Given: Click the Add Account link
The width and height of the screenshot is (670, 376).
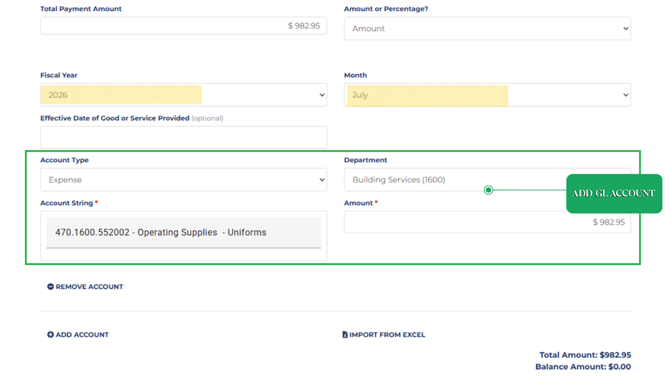Looking at the screenshot, I should (x=78, y=335).
